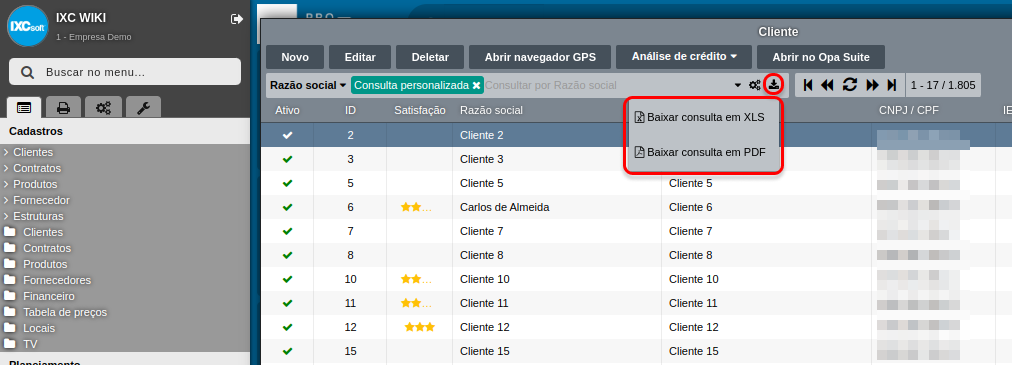Screen dimensions: 1012x365
Task: Refresh the client list
Action: pos(850,84)
